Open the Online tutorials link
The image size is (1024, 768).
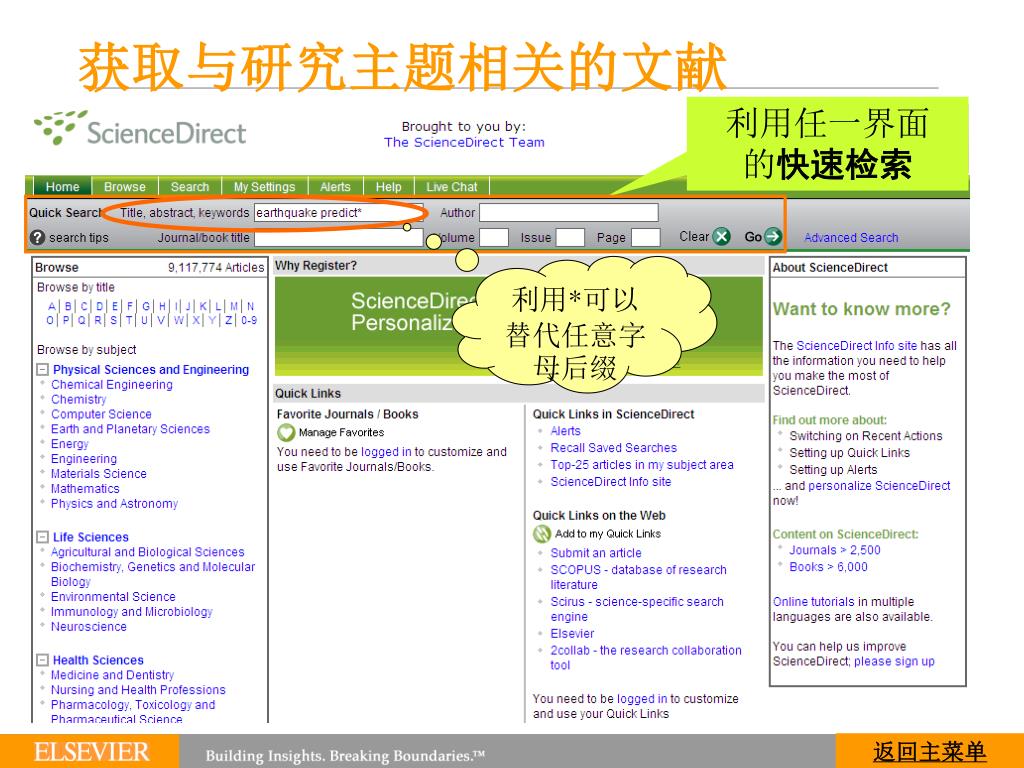click(814, 601)
